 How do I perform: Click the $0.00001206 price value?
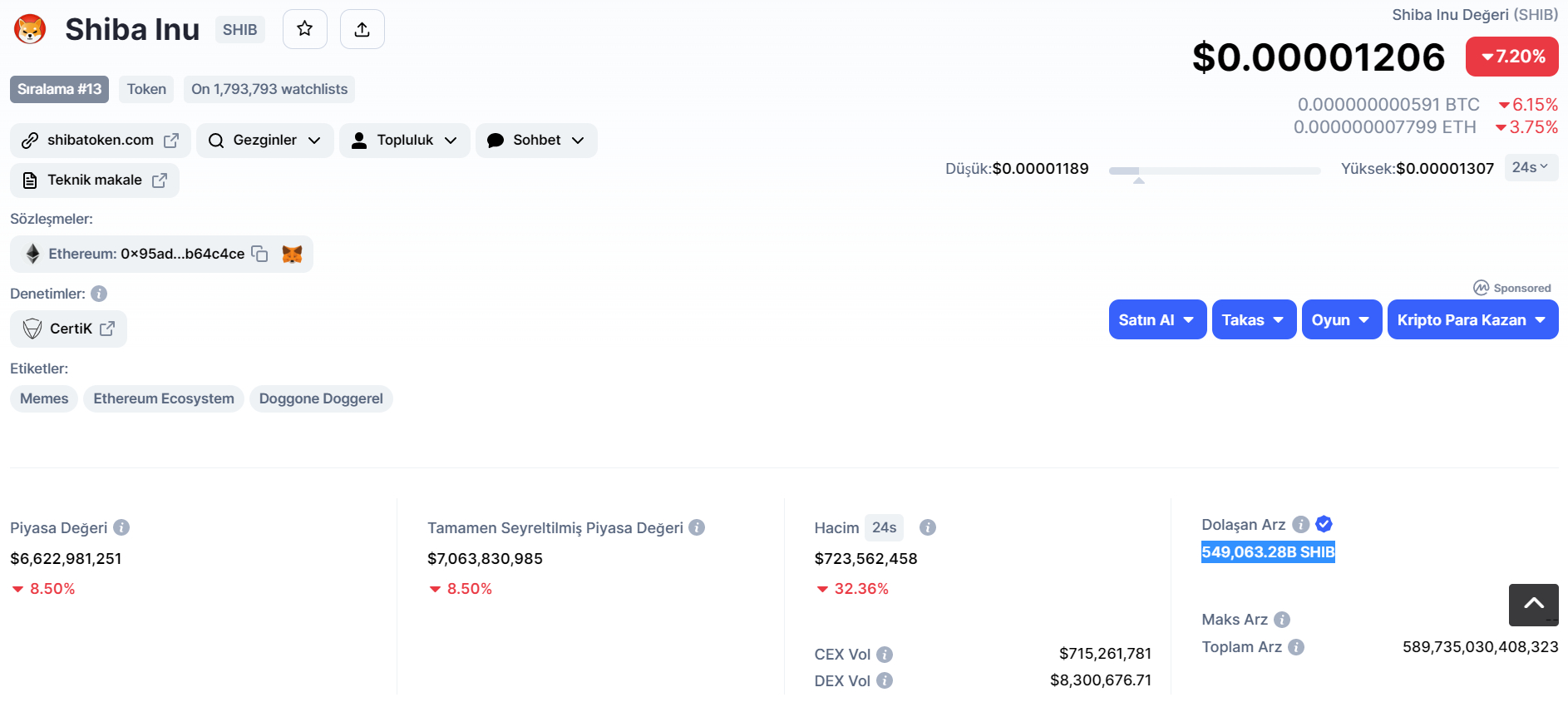pyautogui.click(x=1319, y=57)
